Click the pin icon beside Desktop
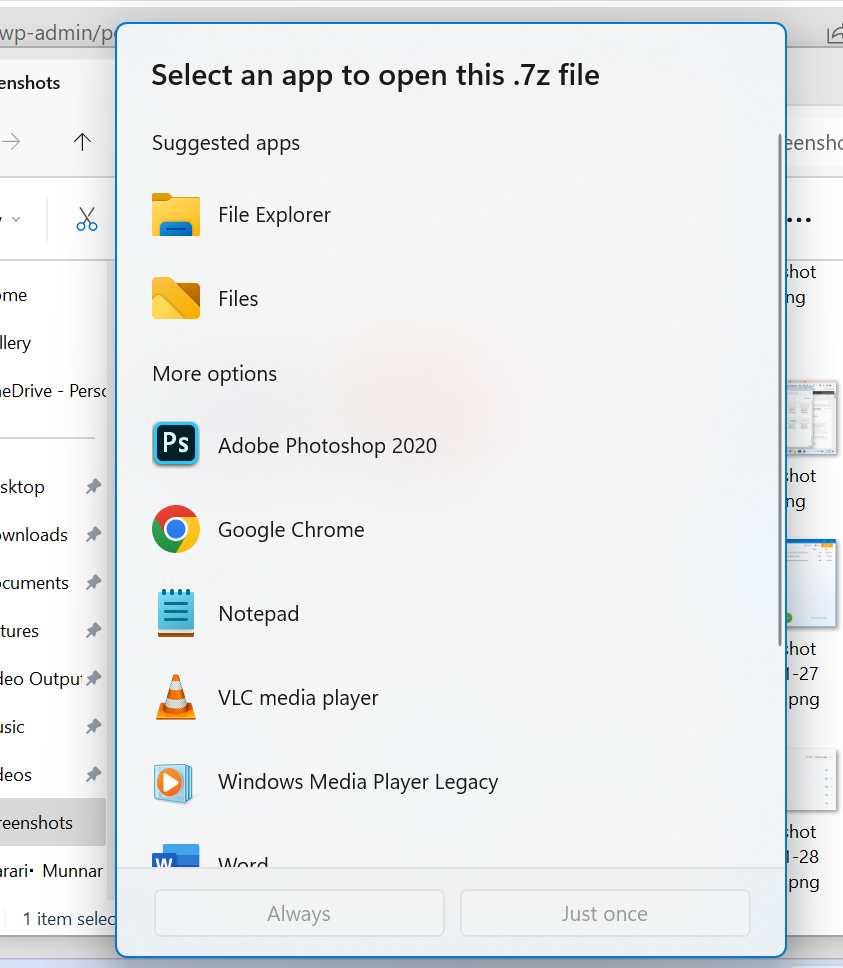 [93, 486]
